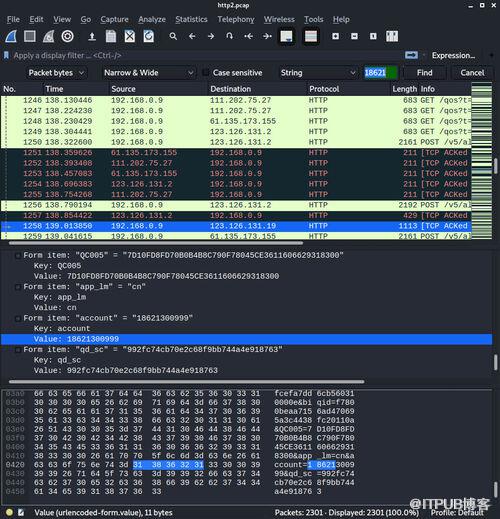Collapse the app_lm form item
The image size is (500, 519).
[17, 287]
